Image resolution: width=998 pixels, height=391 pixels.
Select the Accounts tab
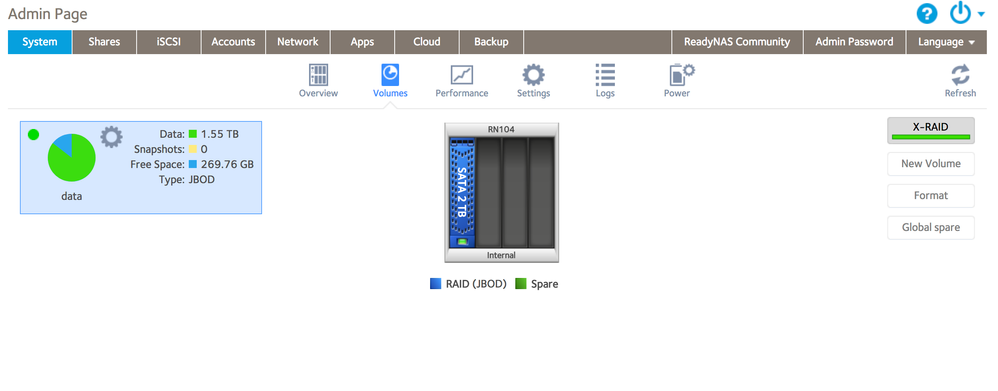click(x=233, y=42)
